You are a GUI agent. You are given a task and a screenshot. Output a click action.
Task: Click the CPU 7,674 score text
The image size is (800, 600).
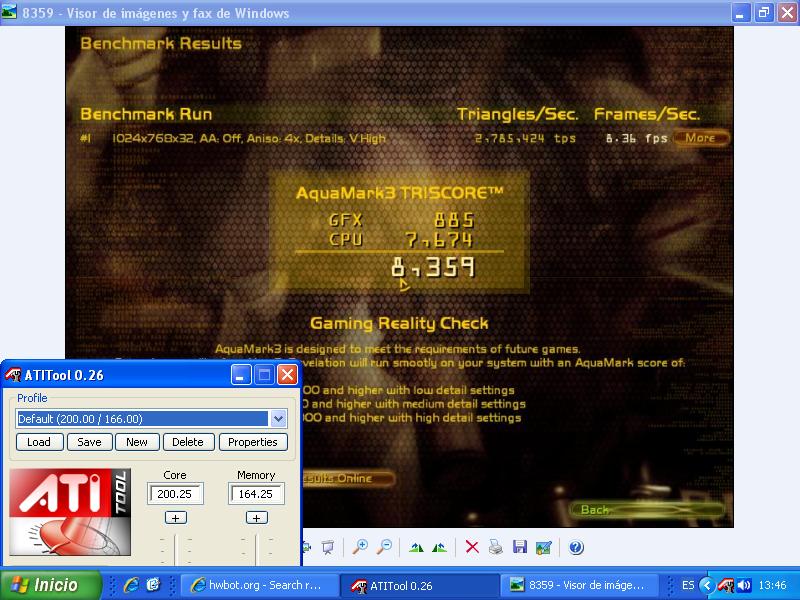(402, 239)
